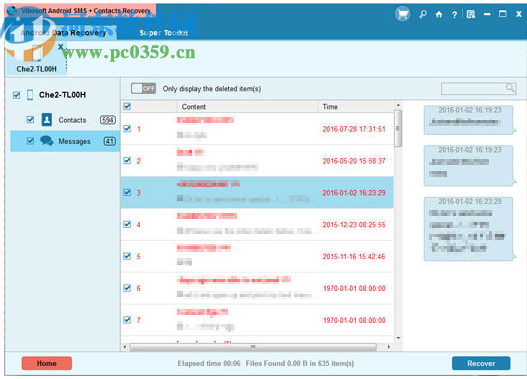527x379 pixels.
Task: Uncheck the Contacts checkbox
Action: [30, 120]
